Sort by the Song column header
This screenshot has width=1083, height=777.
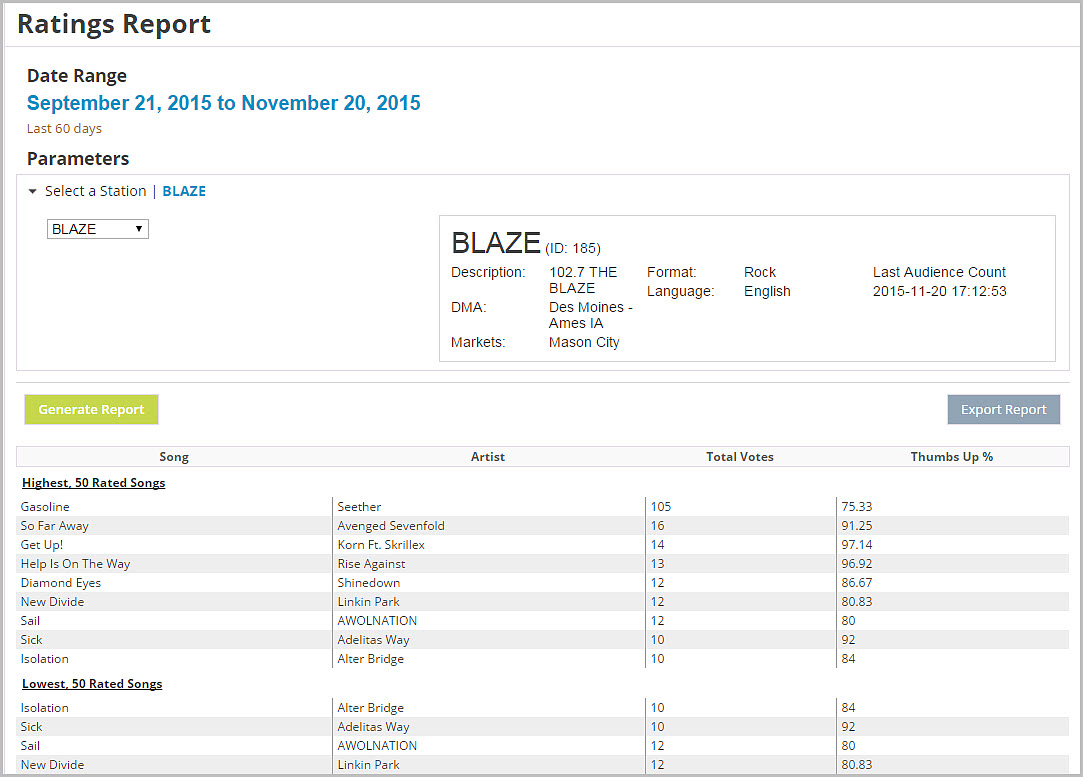pyautogui.click(x=174, y=457)
